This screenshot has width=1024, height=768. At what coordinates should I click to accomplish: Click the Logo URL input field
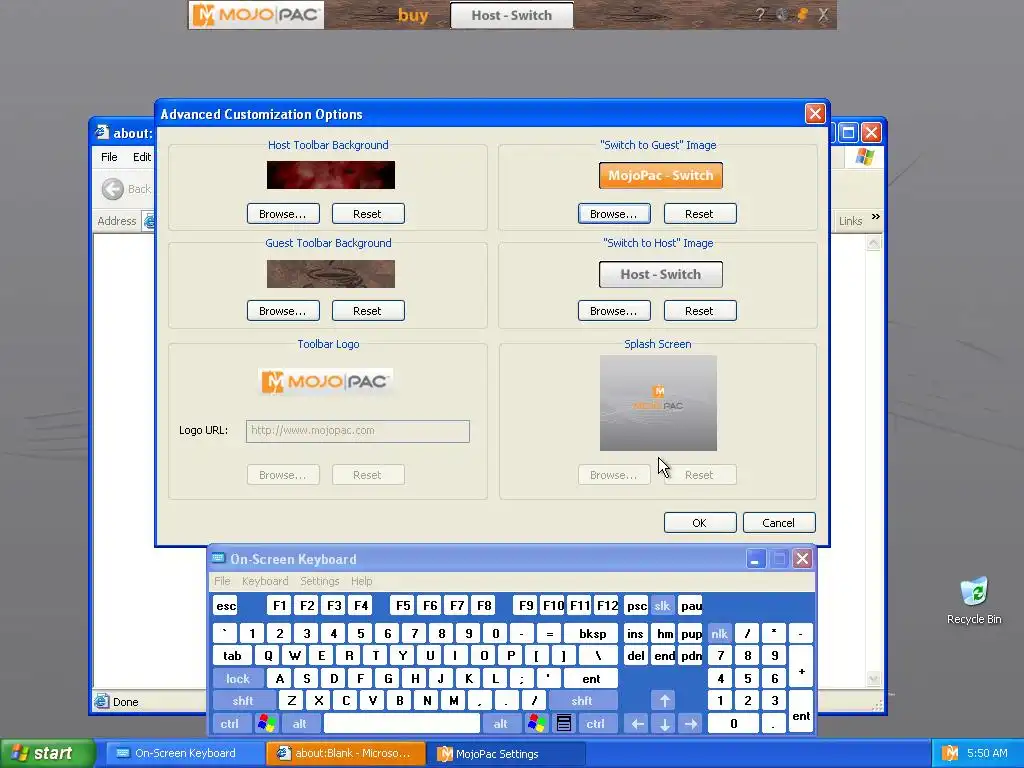point(358,431)
